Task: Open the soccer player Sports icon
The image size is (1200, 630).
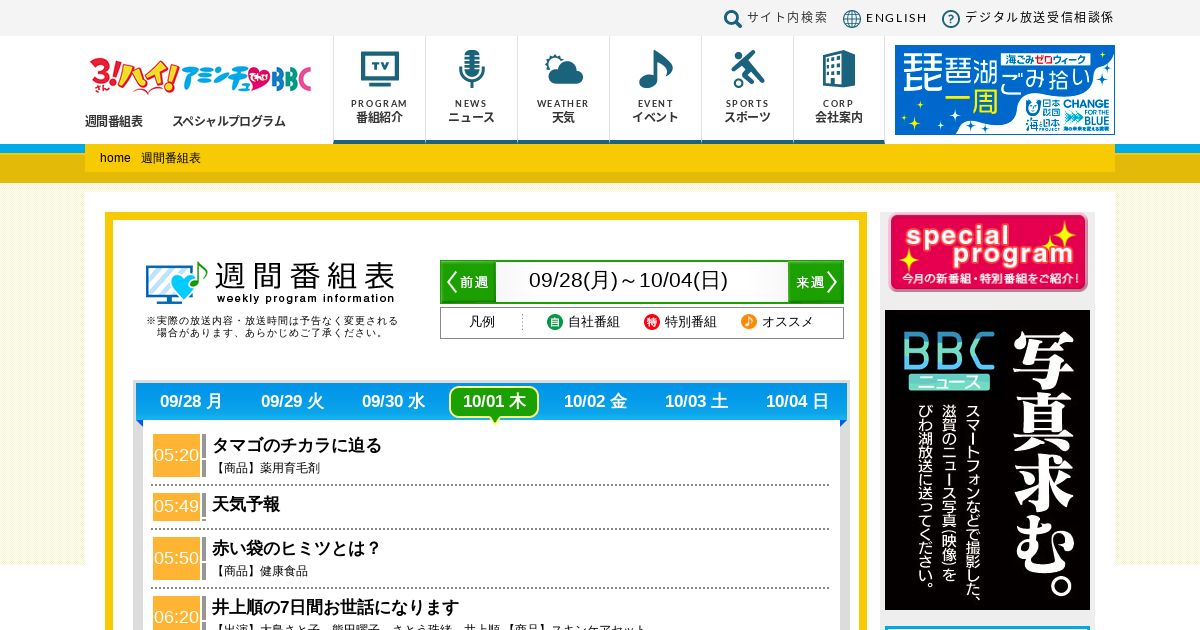Action: tap(747, 69)
